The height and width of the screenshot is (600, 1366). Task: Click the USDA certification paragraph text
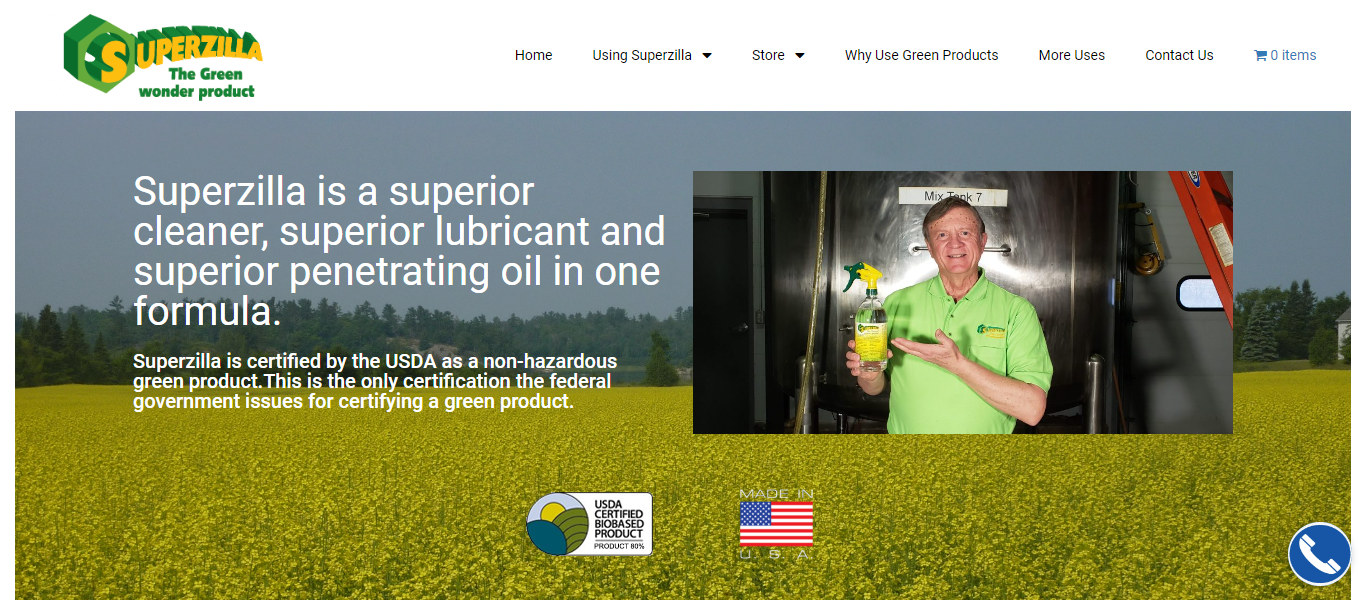pyautogui.click(x=375, y=381)
